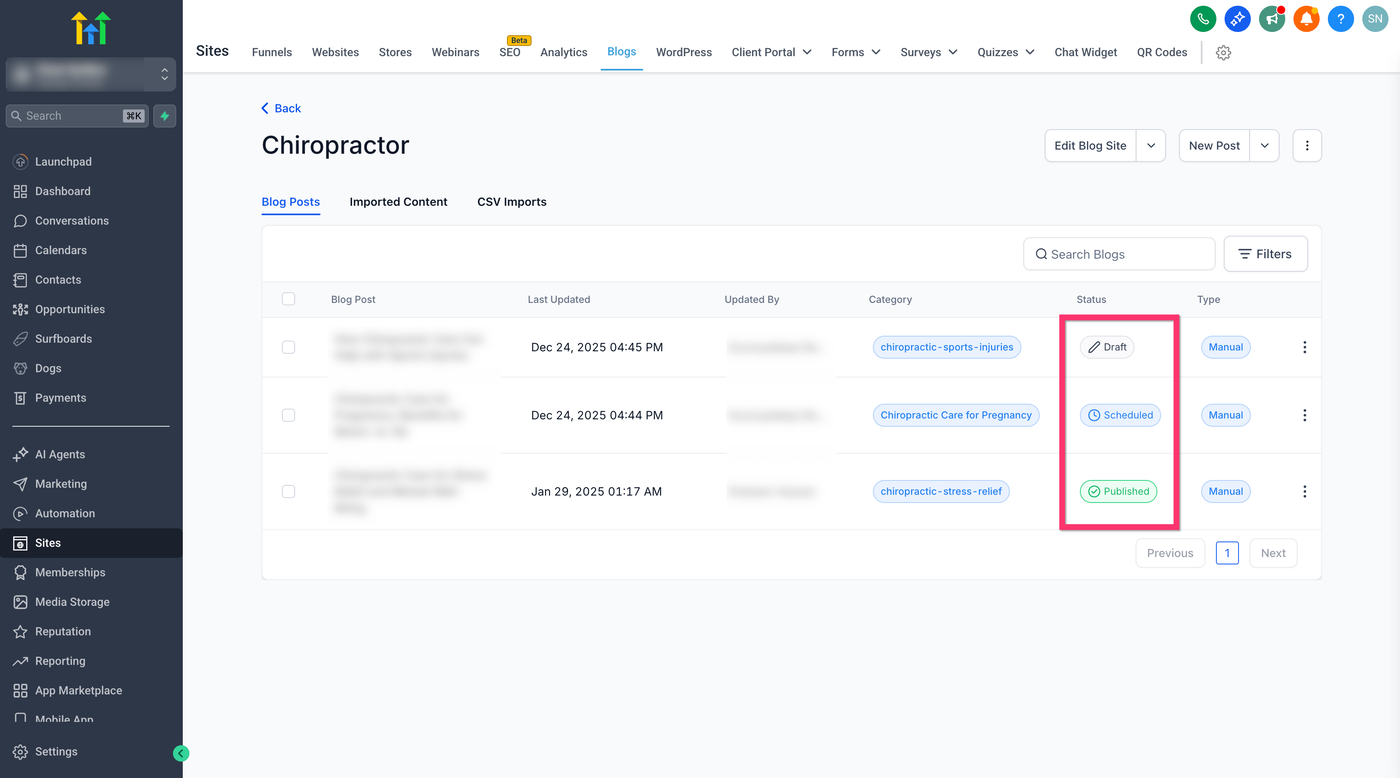Screen dimensions: 1400x778
Task: Go to Funnels tab
Action: click(x=272, y=52)
